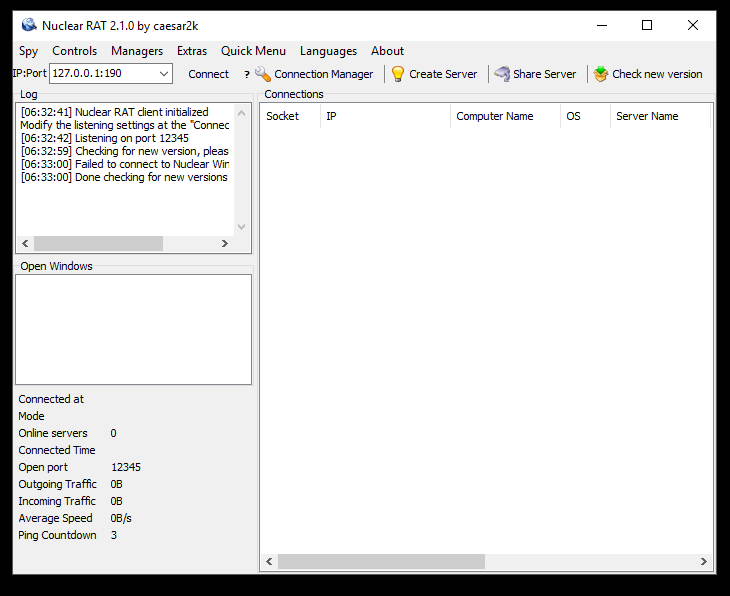Click the Check new version download icon
The image size is (730, 596).
pos(601,74)
